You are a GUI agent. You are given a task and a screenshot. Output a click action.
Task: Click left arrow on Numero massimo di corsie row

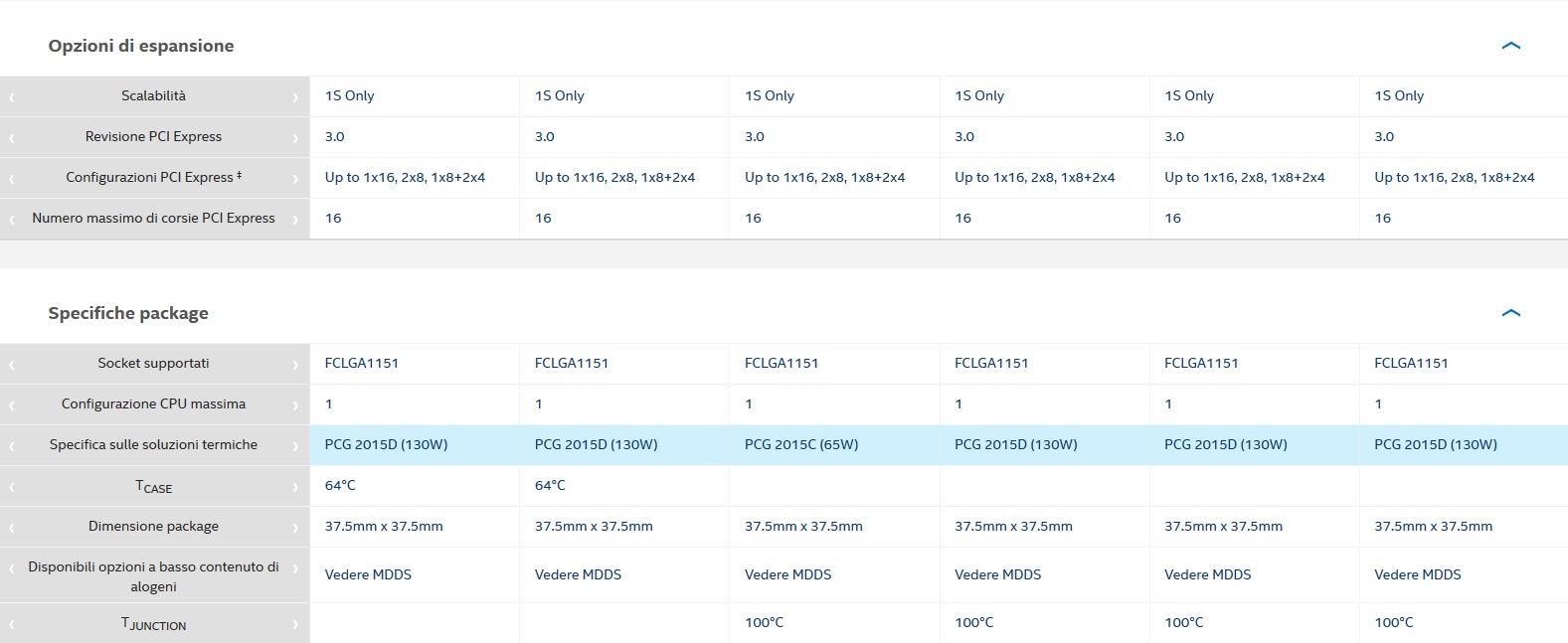pyautogui.click(x=12, y=220)
